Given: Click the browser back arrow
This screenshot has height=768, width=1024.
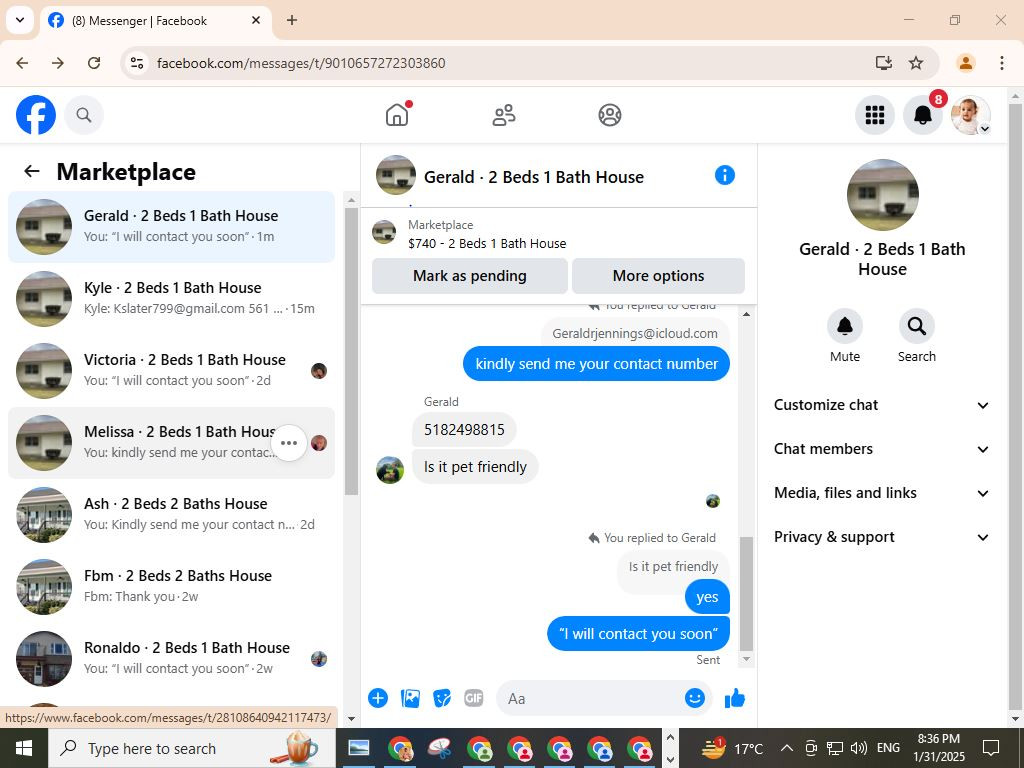Looking at the screenshot, I should pyautogui.click(x=22, y=63).
